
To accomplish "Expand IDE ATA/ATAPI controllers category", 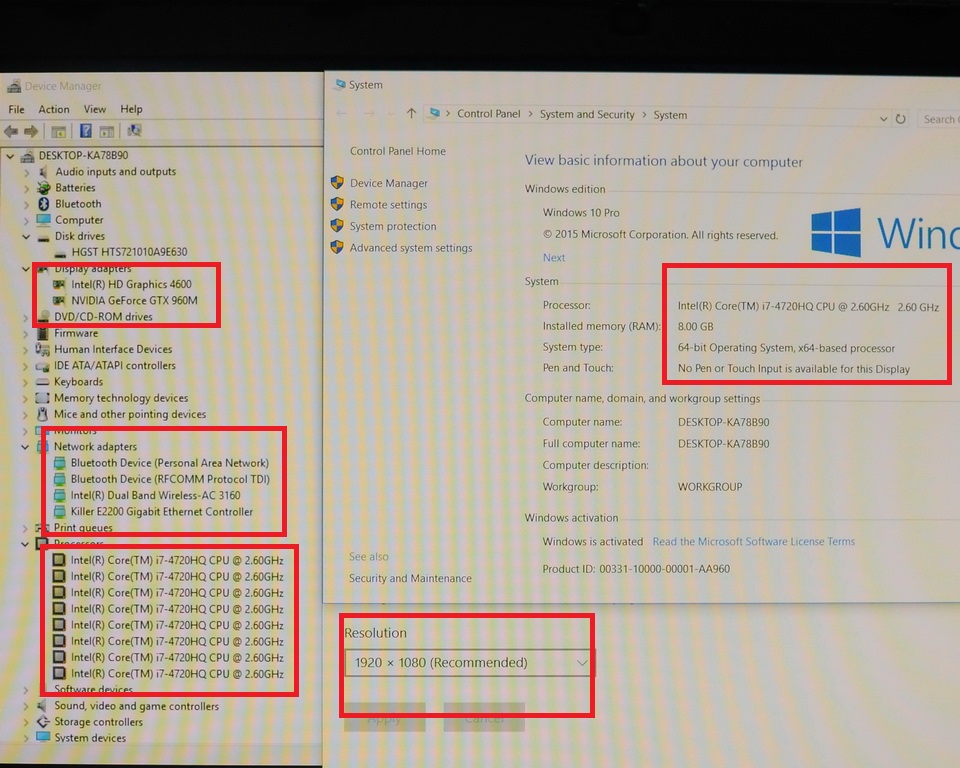I will point(26,366).
